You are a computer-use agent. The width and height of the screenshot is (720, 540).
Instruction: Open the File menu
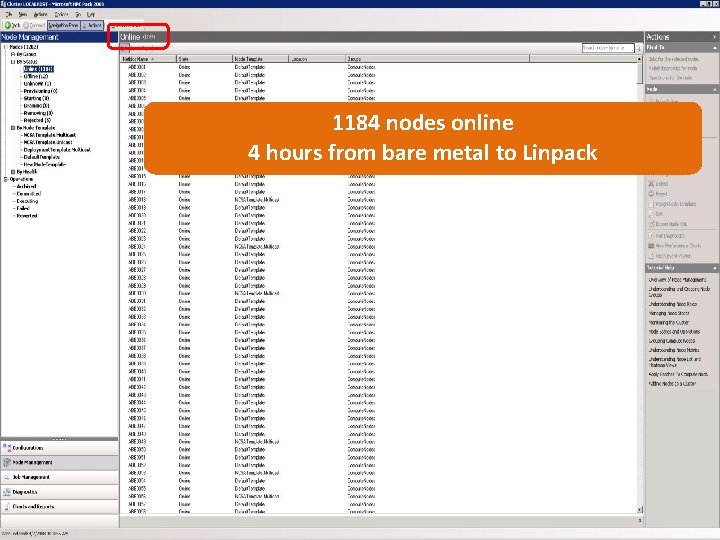[x=9, y=14]
